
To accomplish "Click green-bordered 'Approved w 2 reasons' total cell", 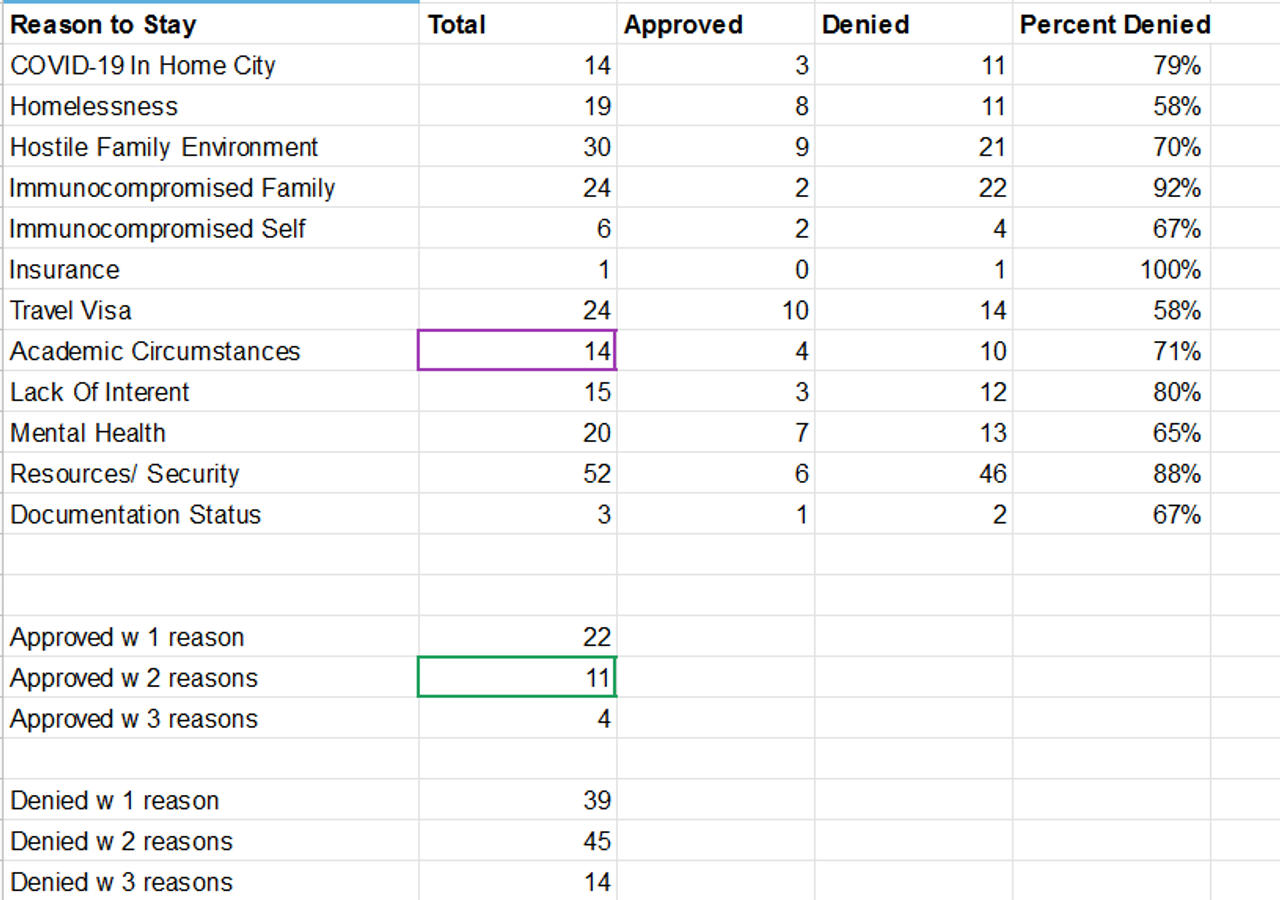I will tap(517, 678).
